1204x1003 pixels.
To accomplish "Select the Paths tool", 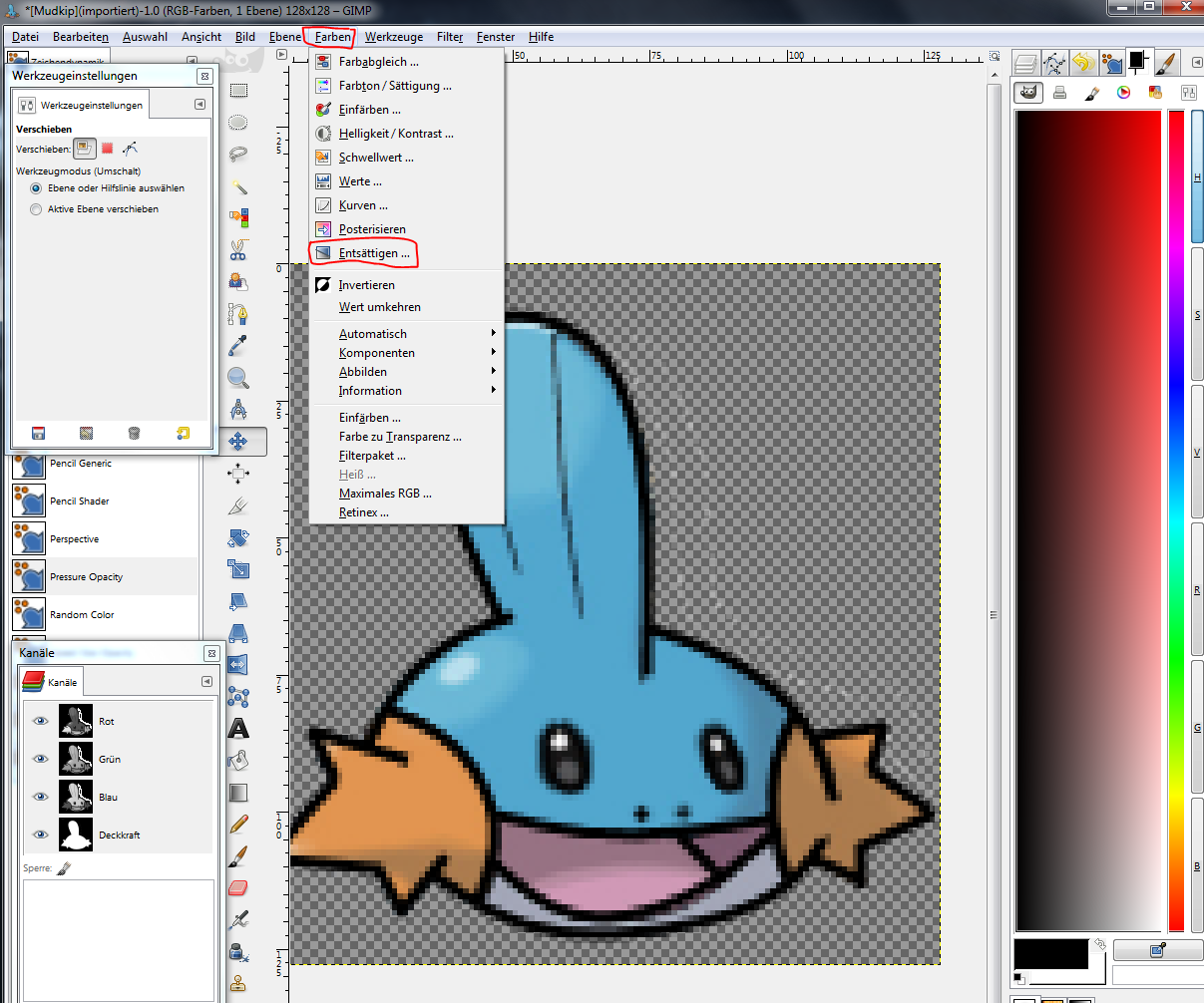I will [238, 314].
